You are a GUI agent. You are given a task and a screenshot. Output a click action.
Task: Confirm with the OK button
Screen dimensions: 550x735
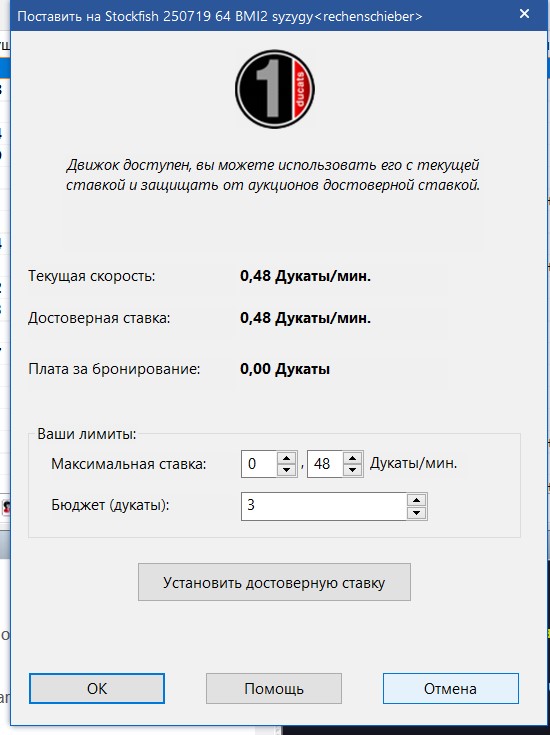(x=97, y=689)
